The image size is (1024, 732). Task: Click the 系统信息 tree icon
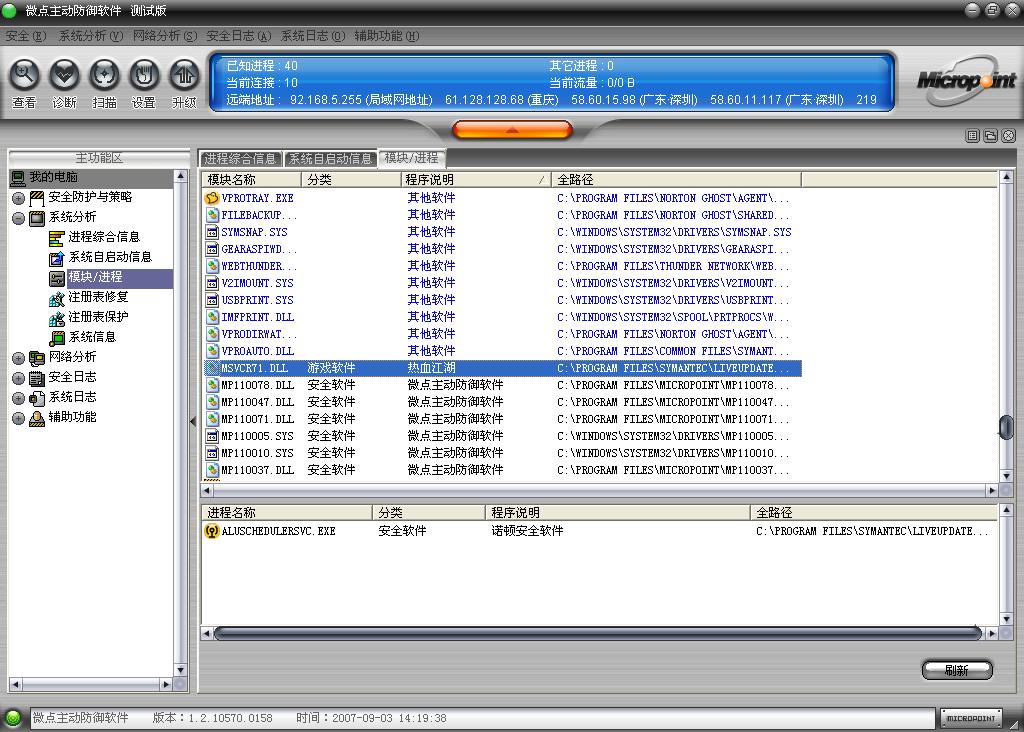(x=57, y=338)
